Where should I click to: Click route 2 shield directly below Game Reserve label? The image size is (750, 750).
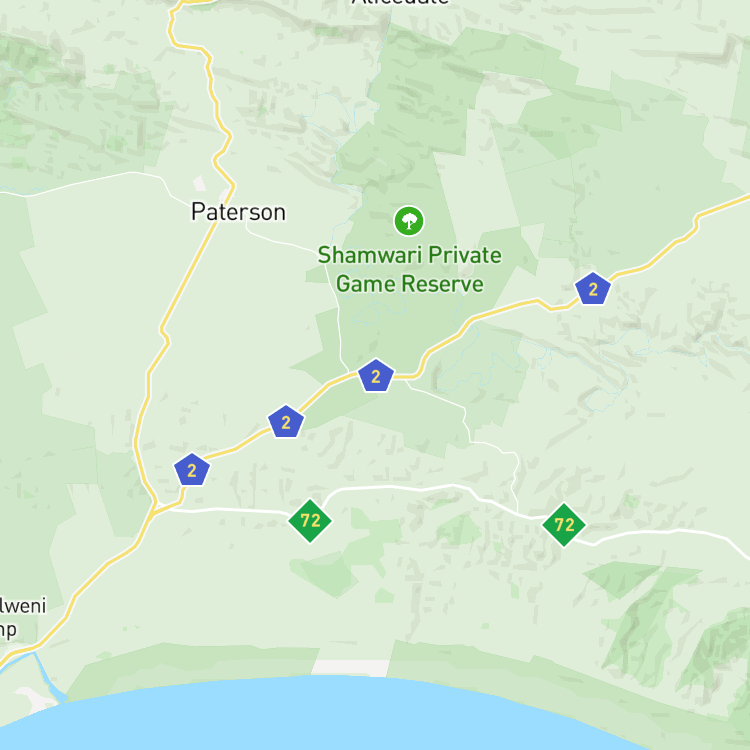tap(376, 375)
